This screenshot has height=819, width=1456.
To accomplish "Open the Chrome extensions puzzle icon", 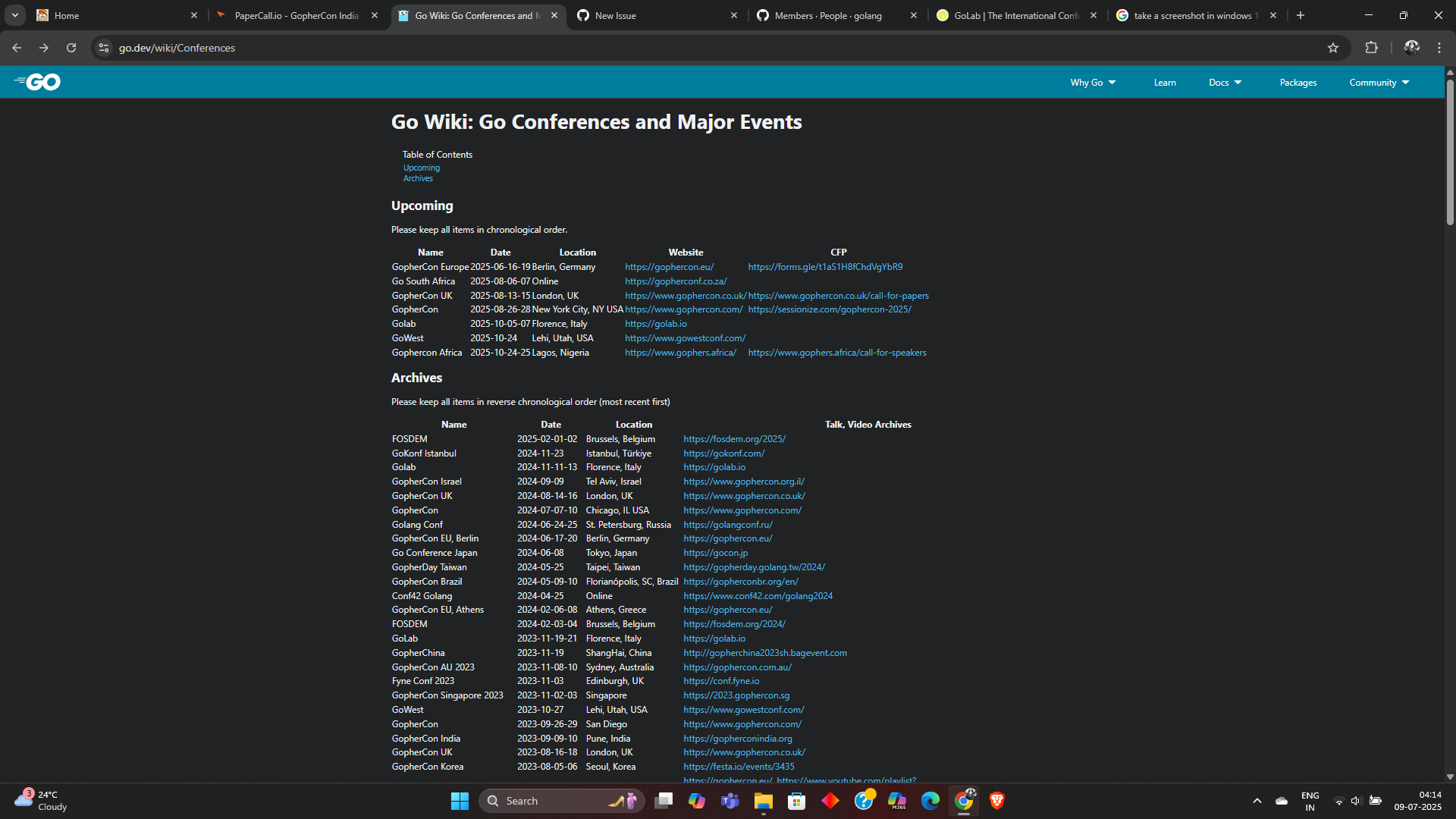I will pyautogui.click(x=1371, y=48).
